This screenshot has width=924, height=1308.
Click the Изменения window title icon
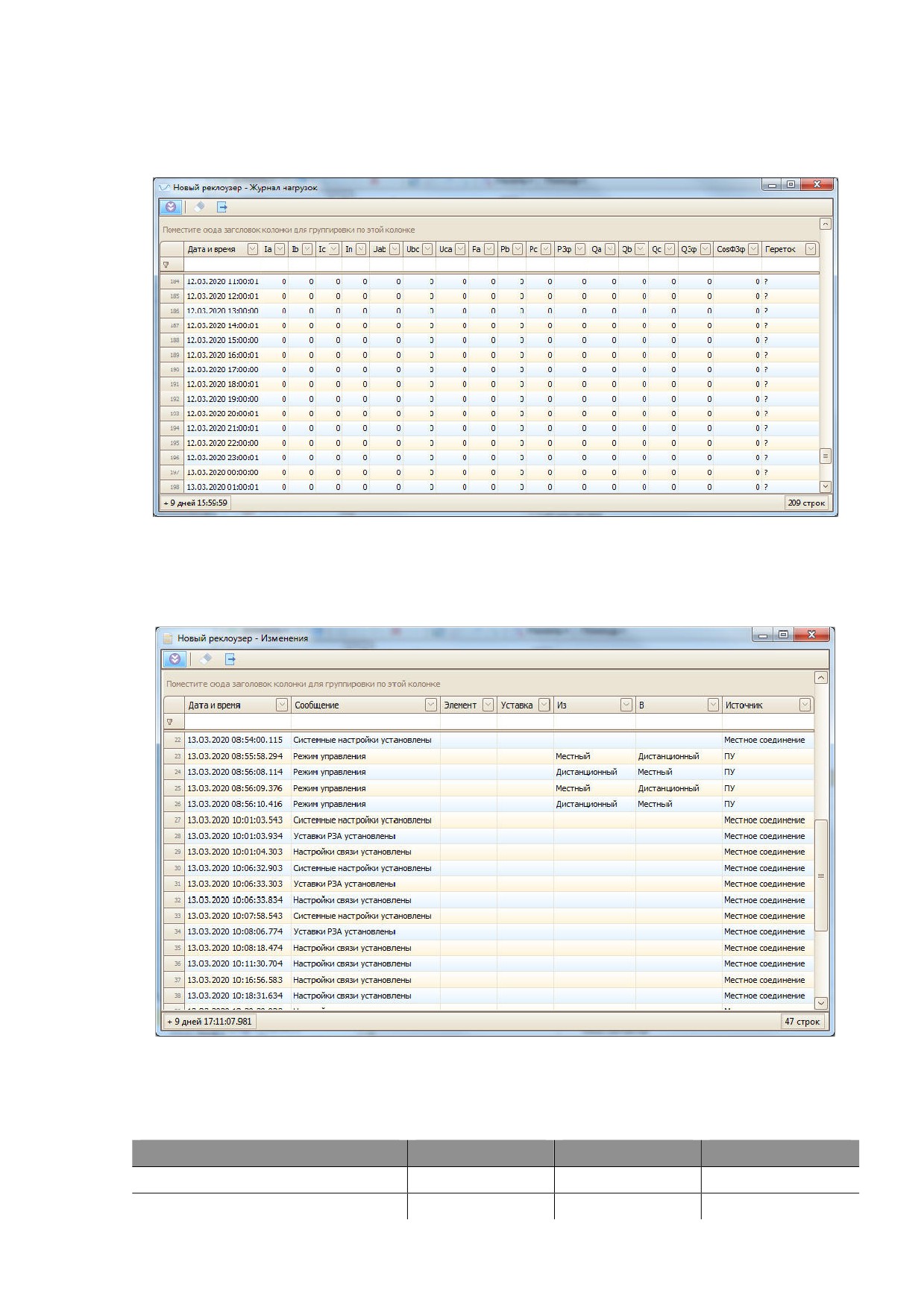tap(168, 638)
